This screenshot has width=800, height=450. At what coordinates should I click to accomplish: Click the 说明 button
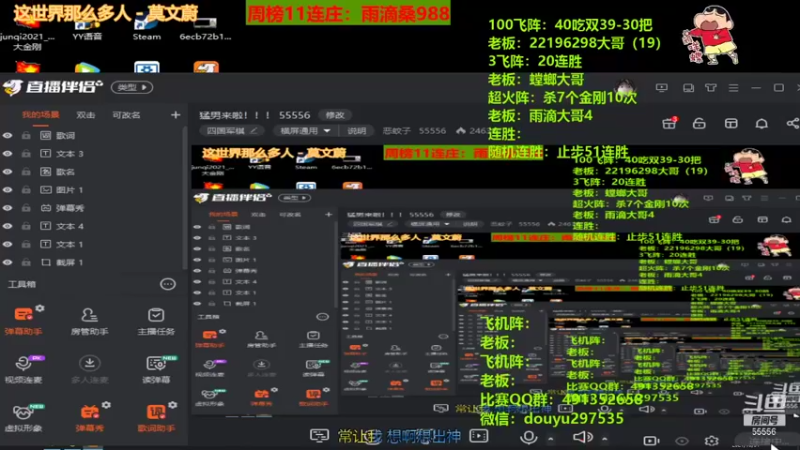pos(357,131)
